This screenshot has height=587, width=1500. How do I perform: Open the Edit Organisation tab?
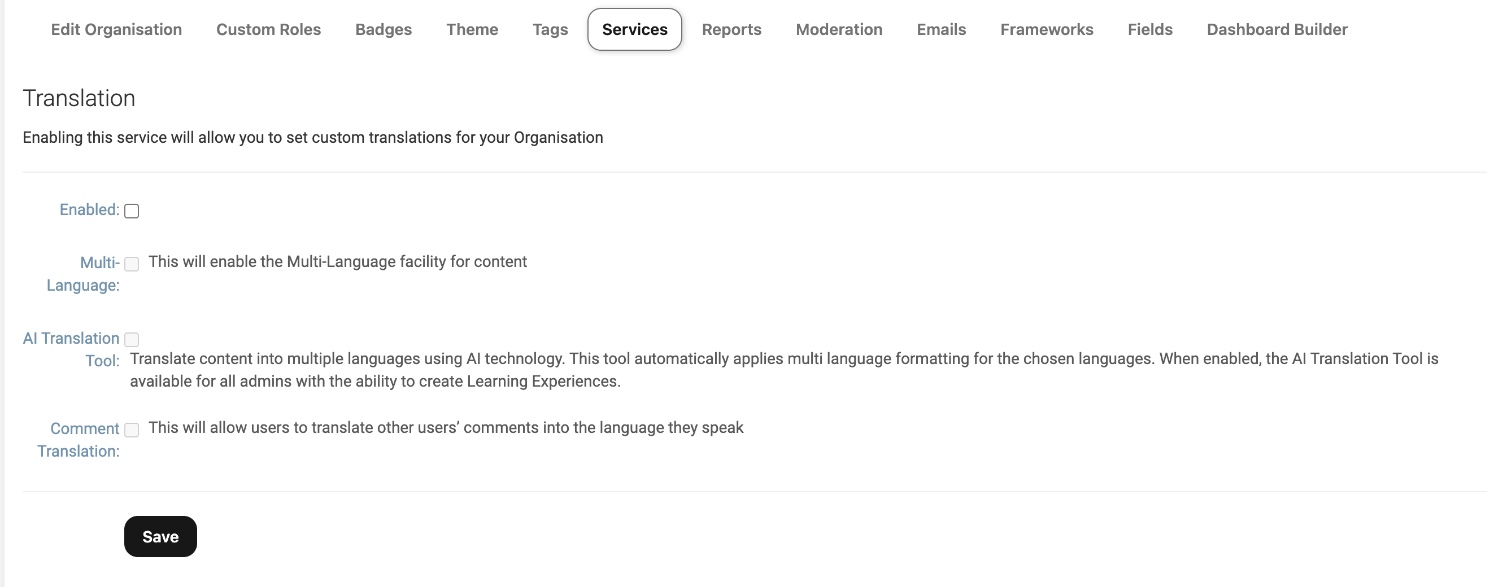pyautogui.click(x=116, y=29)
